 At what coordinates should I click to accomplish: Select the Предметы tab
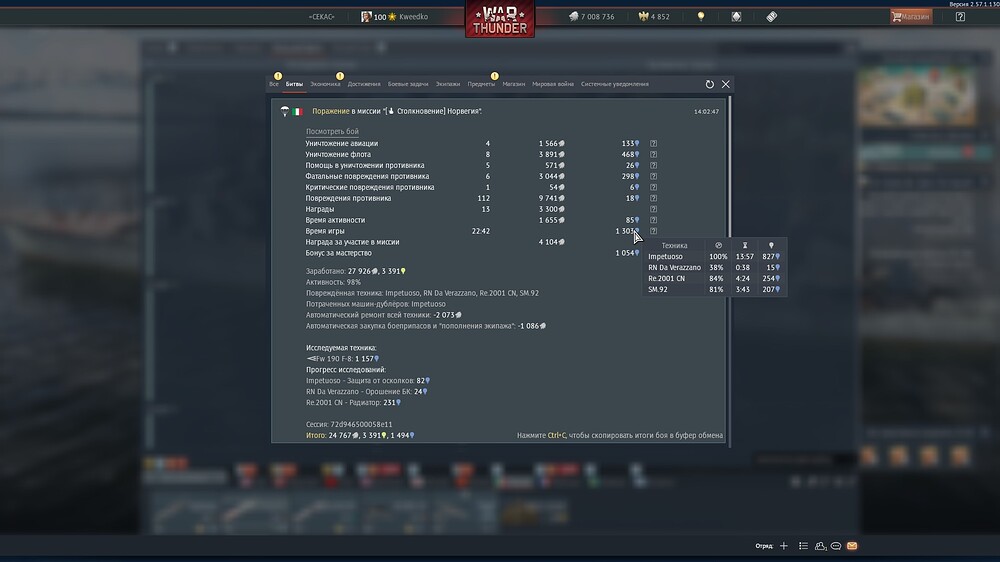click(x=481, y=84)
